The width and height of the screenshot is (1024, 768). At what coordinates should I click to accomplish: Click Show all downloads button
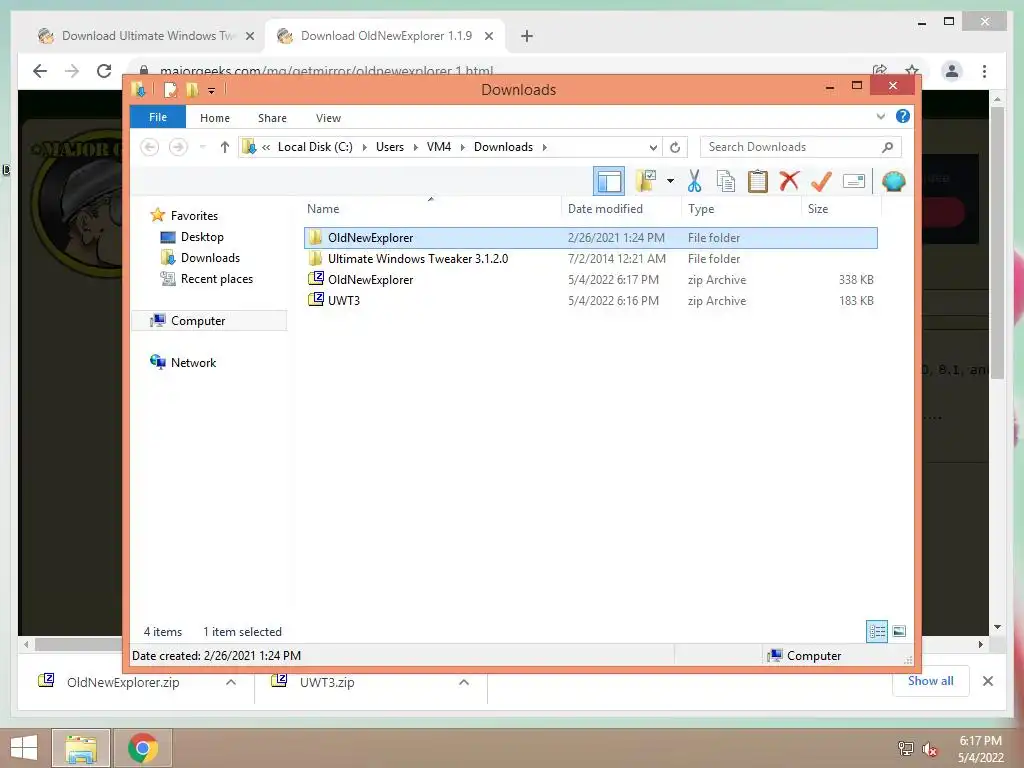click(931, 681)
